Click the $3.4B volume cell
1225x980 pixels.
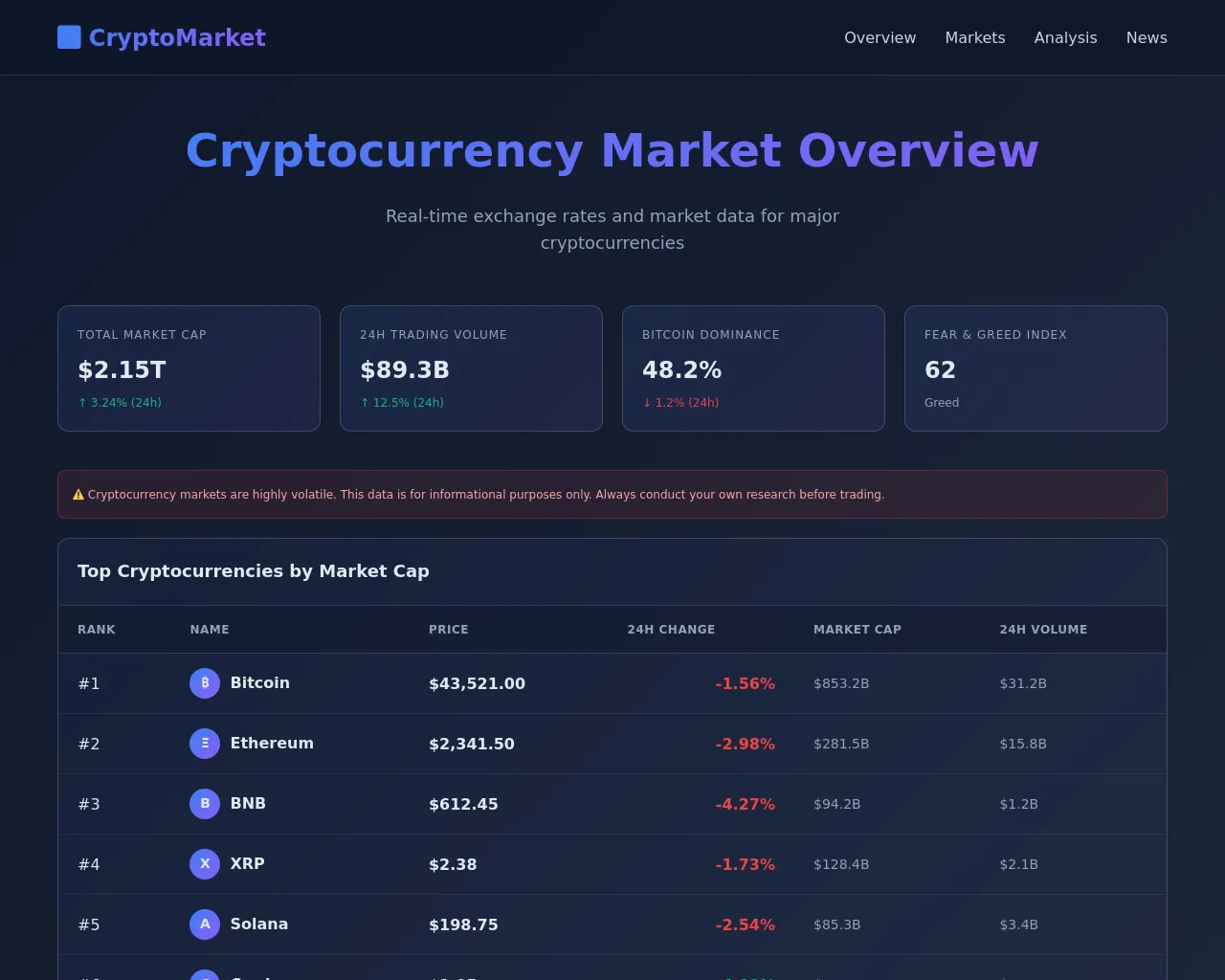(1019, 924)
